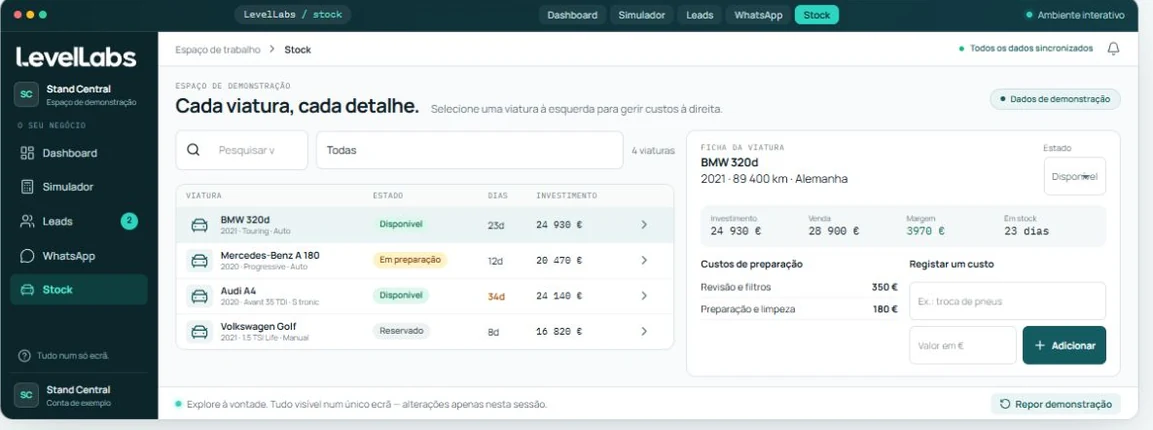Click Dados de demonstração pill
Screen dimensions: 1153x430
(x=1055, y=99)
